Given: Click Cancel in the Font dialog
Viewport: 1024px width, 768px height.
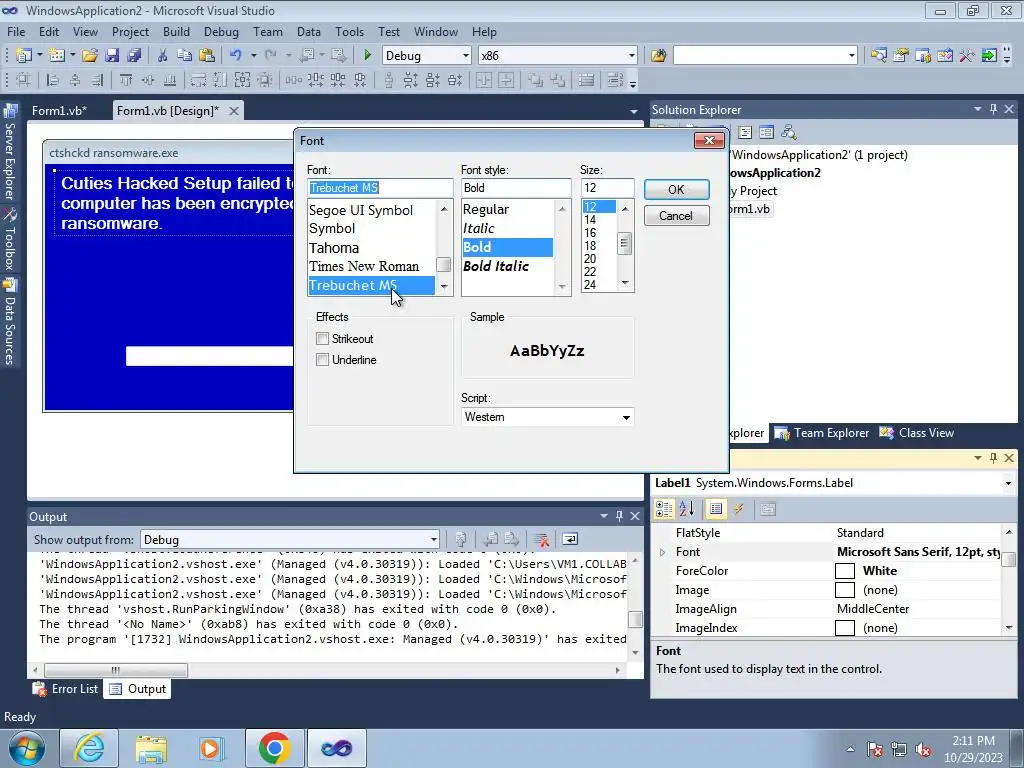Looking at the screenshot, I should 677,216.
